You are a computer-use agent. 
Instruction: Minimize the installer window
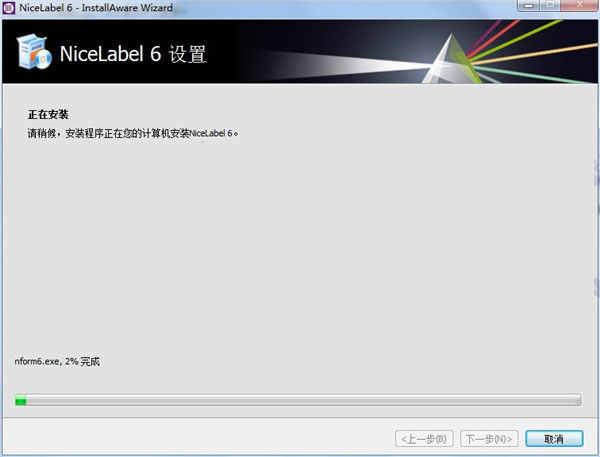[528, 5]
